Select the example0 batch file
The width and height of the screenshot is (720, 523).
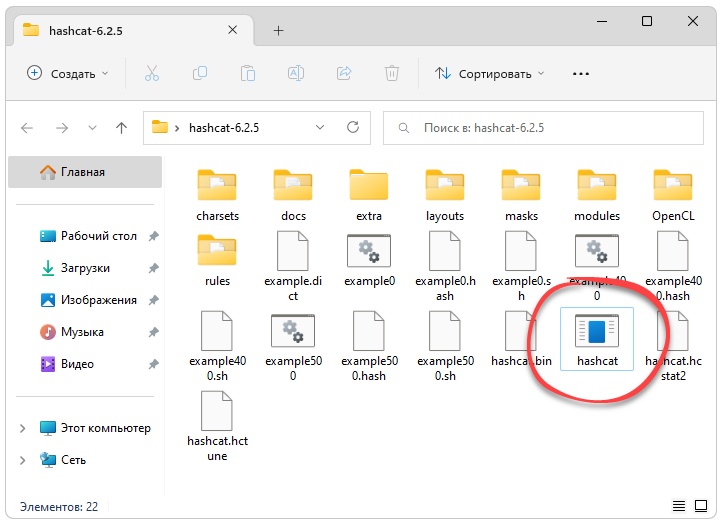click(369, 260)
